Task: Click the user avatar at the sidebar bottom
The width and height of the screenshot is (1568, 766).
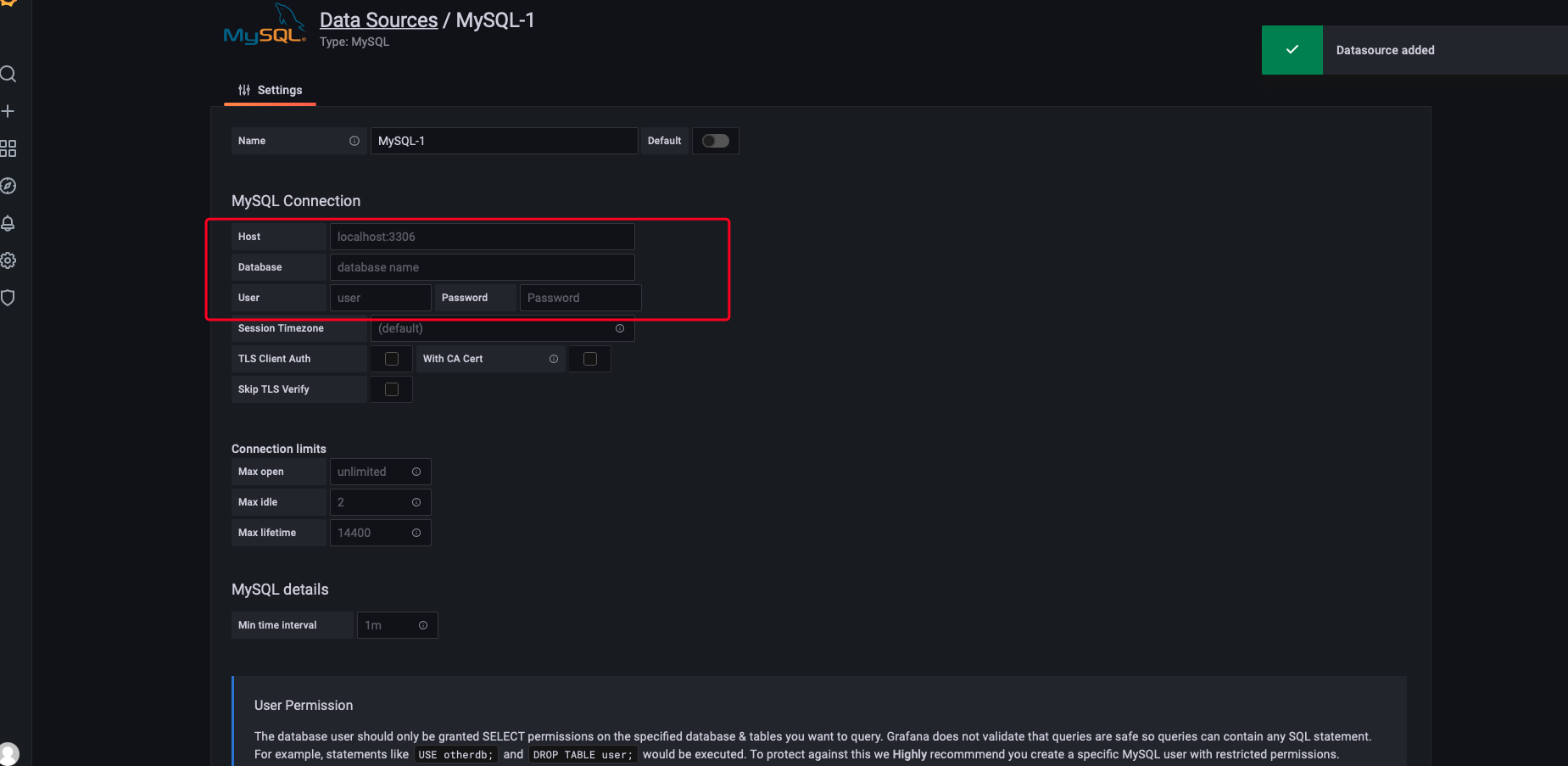Action: 8,754
